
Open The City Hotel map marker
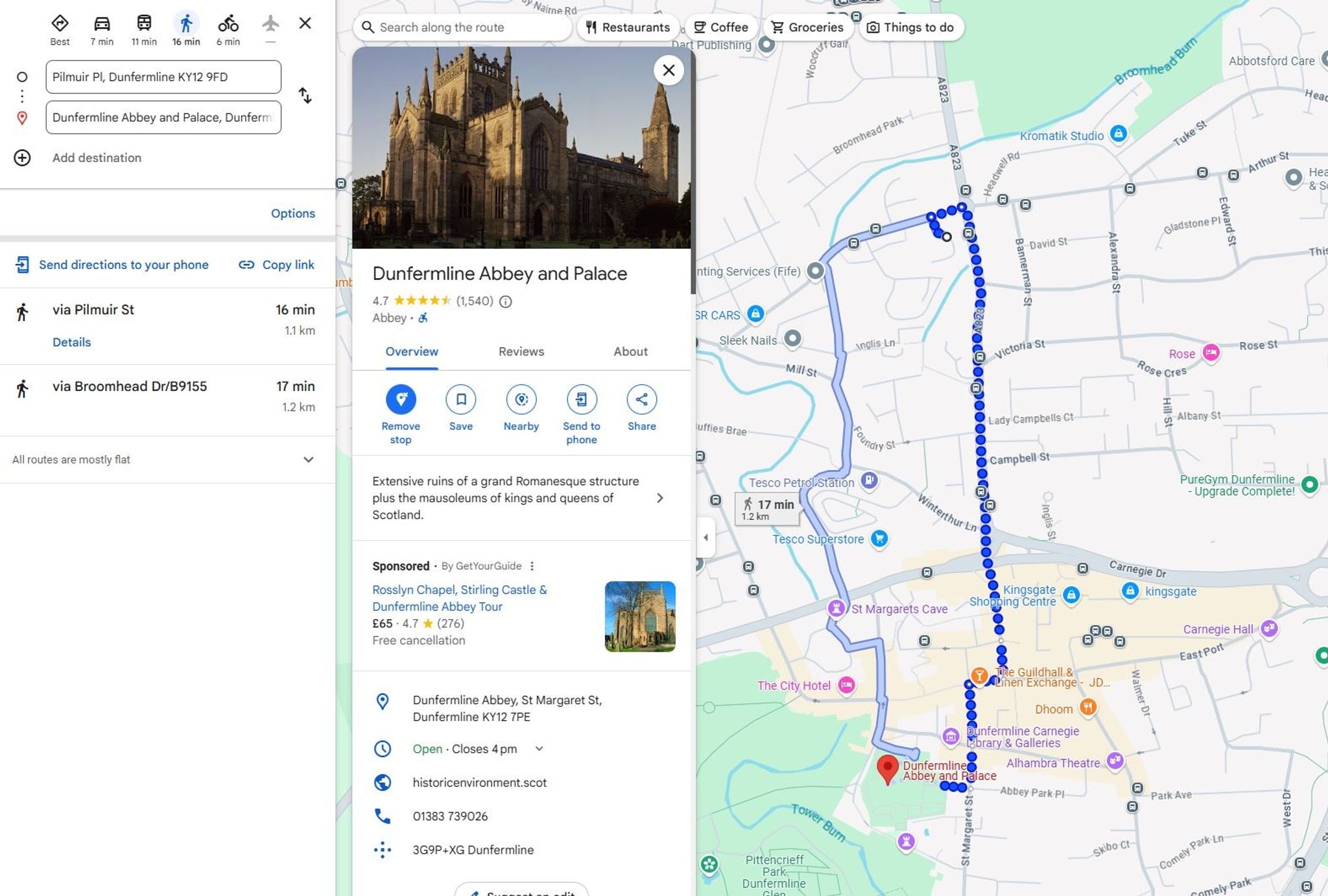click(x=846, y=685)
